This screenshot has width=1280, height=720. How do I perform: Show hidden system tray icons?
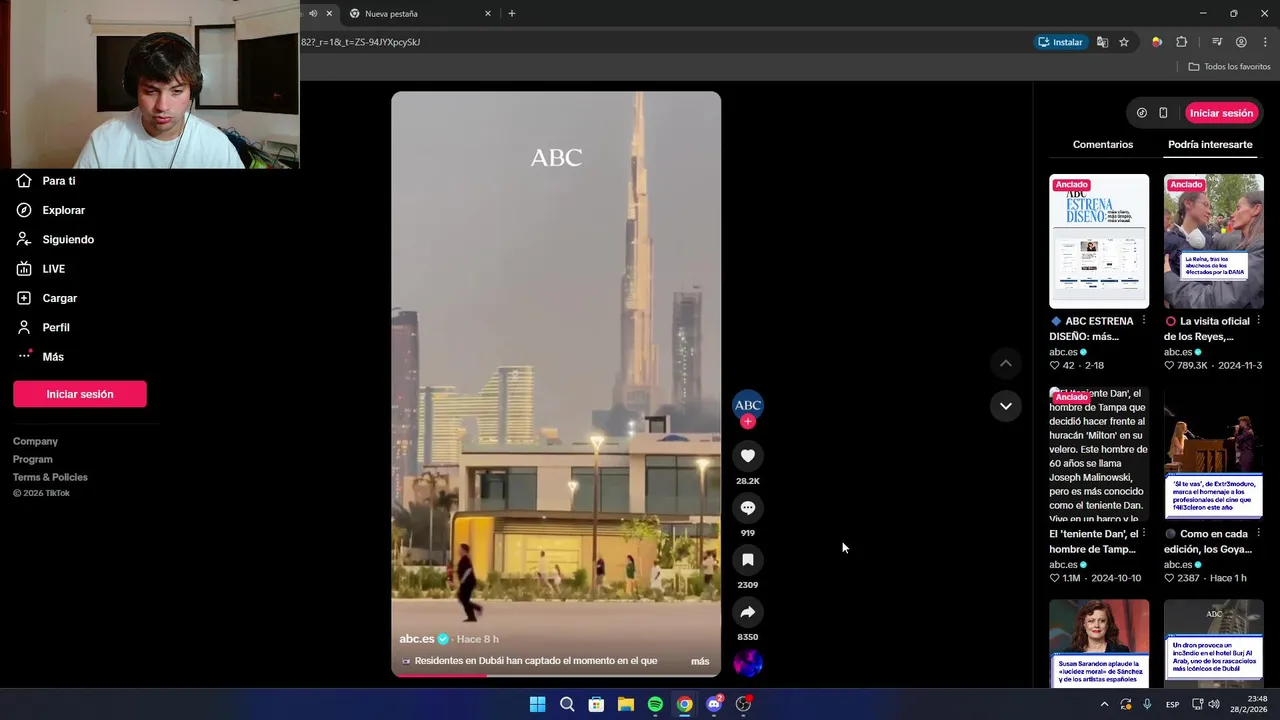click(x=1104, y=704)
